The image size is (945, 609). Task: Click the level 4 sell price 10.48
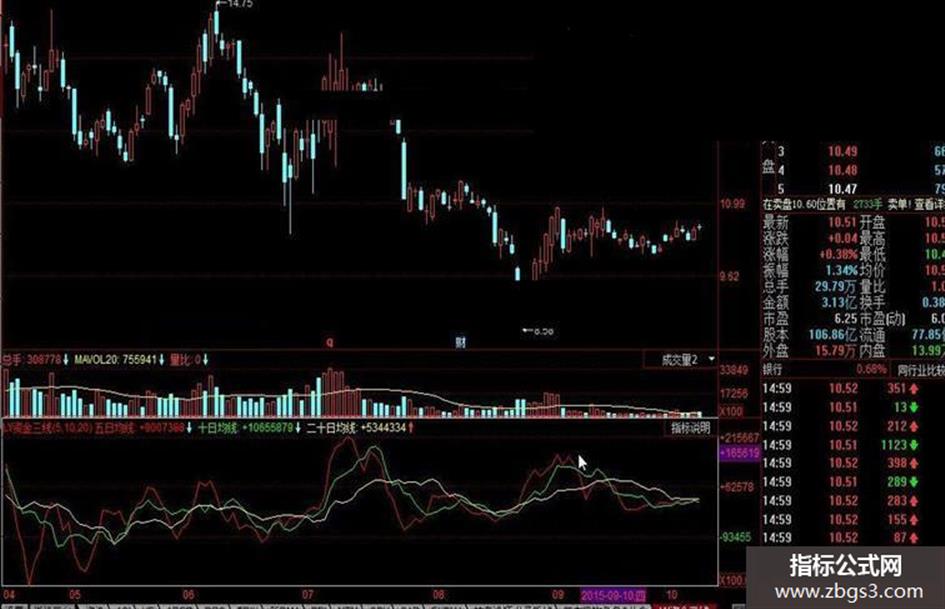tap(842, 170)
